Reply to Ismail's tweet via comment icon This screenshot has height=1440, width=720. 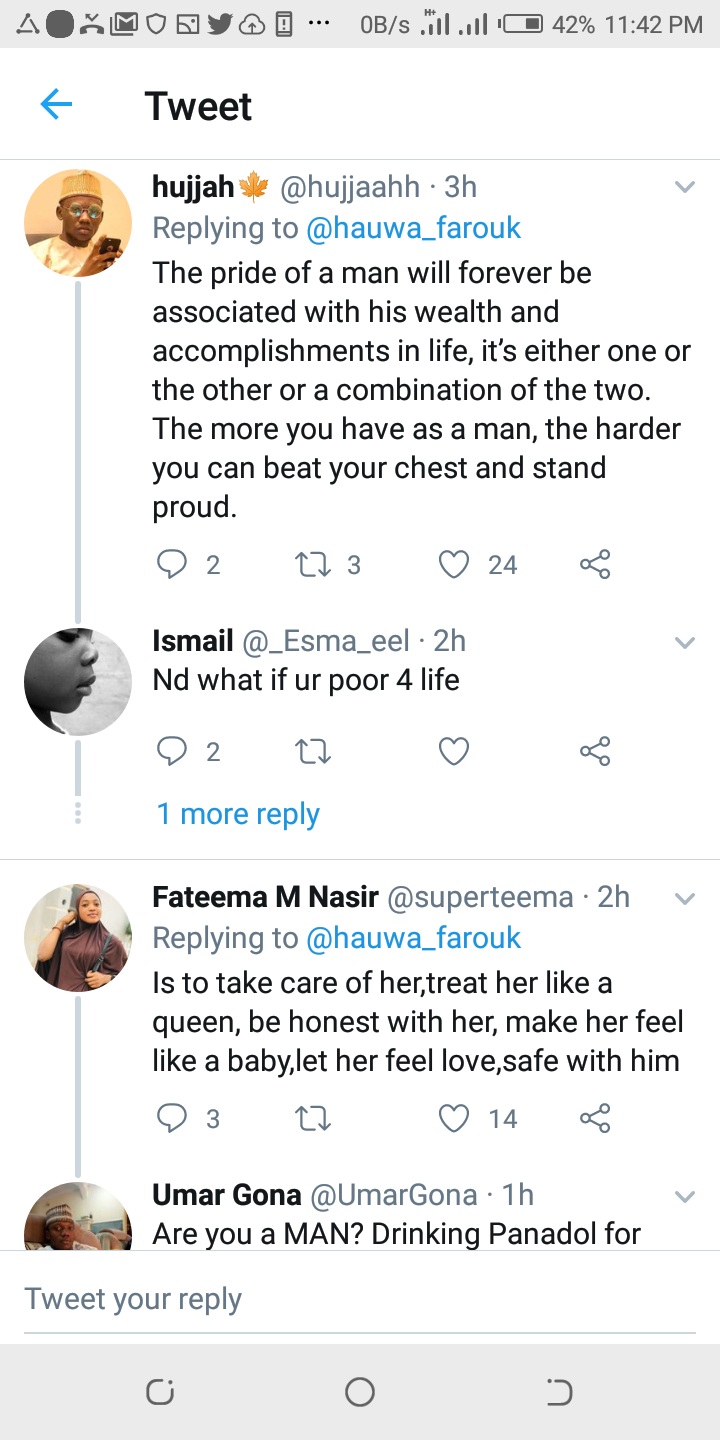click(173, 751)
